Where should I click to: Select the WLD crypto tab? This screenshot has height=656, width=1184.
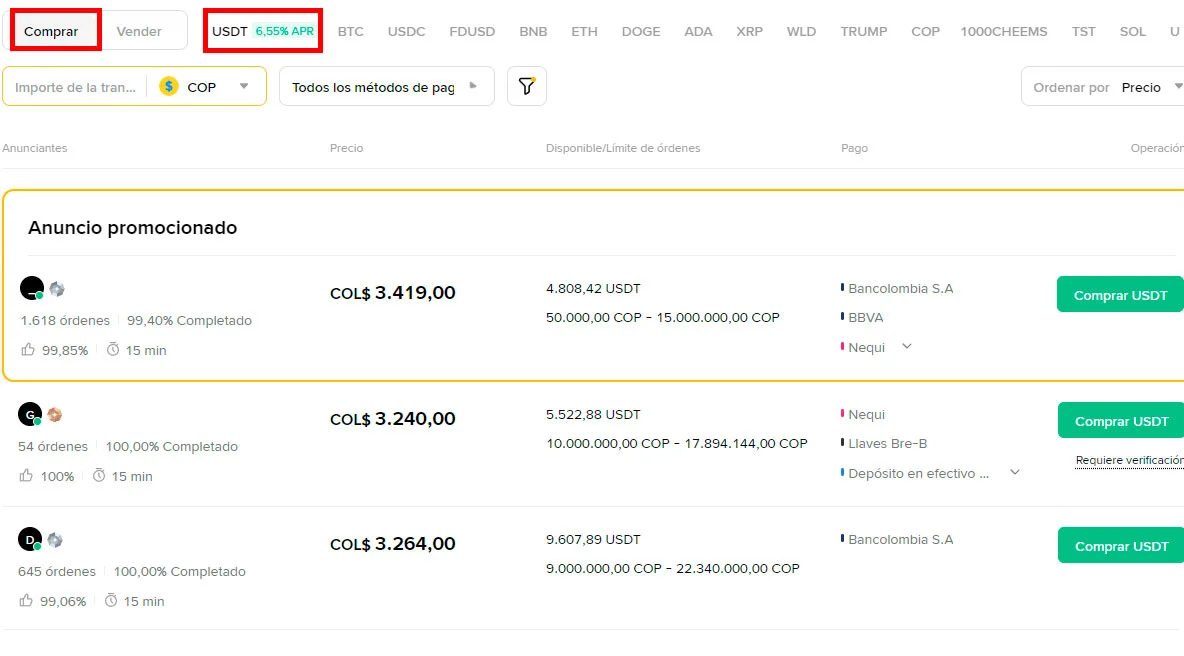click(801, 32)
